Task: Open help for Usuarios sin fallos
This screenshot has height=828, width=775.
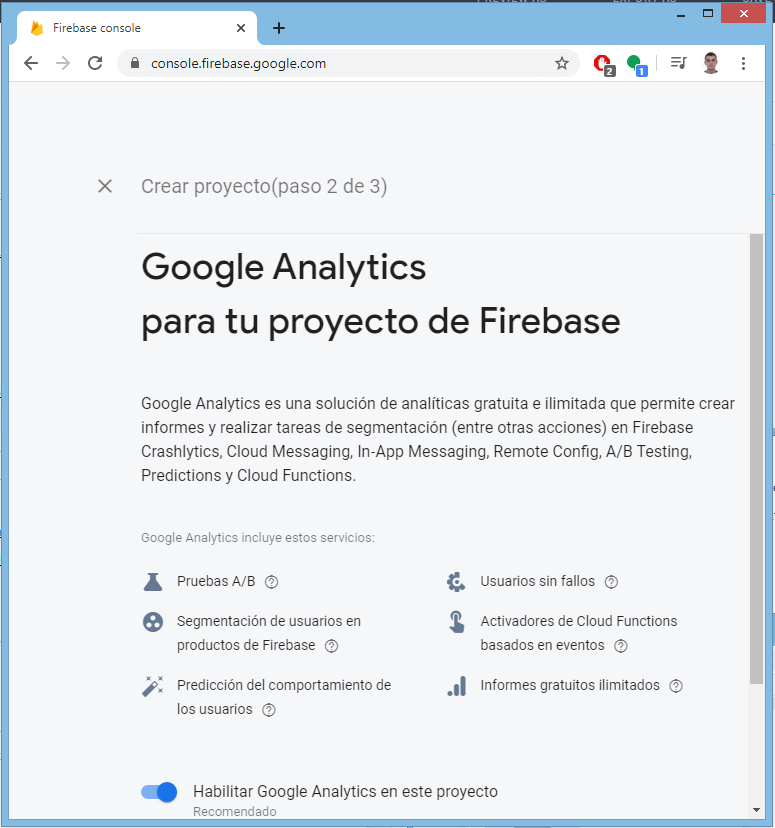Action: click(611, 581)
